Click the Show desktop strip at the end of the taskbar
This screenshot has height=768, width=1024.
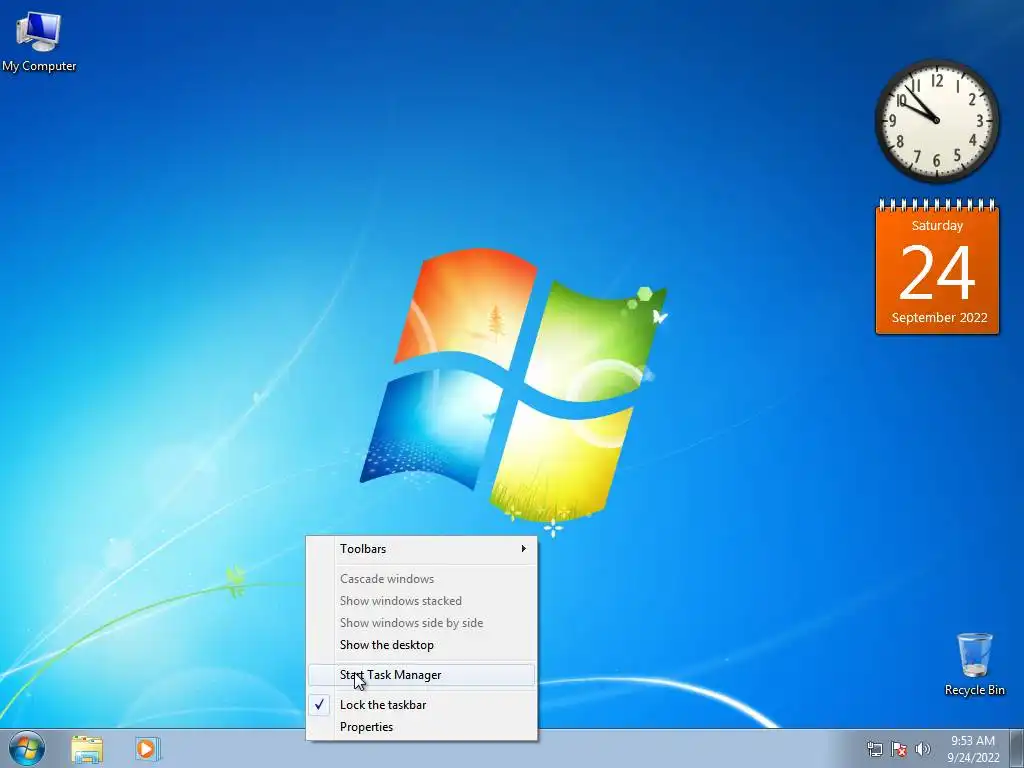click(x=1017, y=749)
